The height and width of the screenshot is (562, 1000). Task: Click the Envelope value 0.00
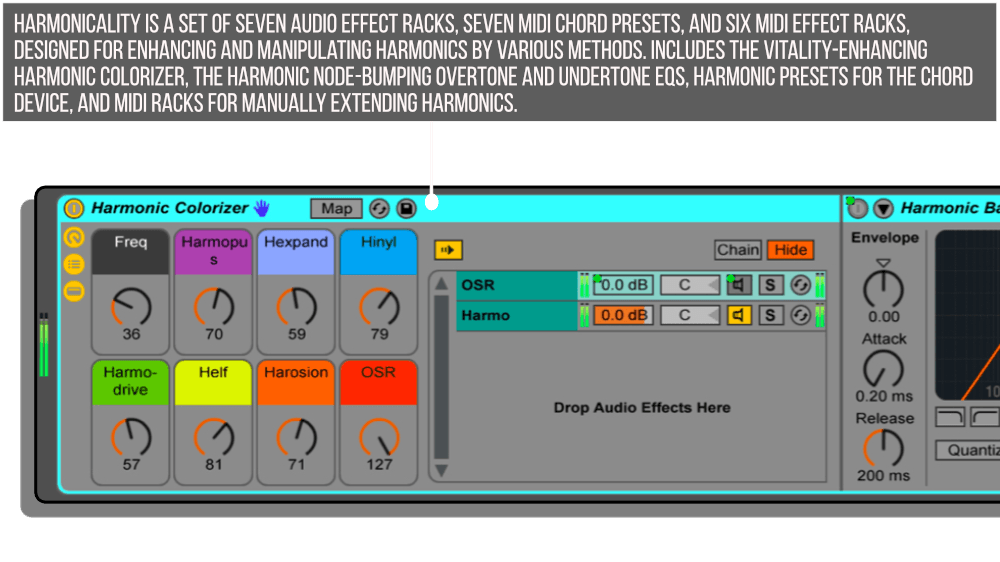pyautogui.click(x=884, y=317)
